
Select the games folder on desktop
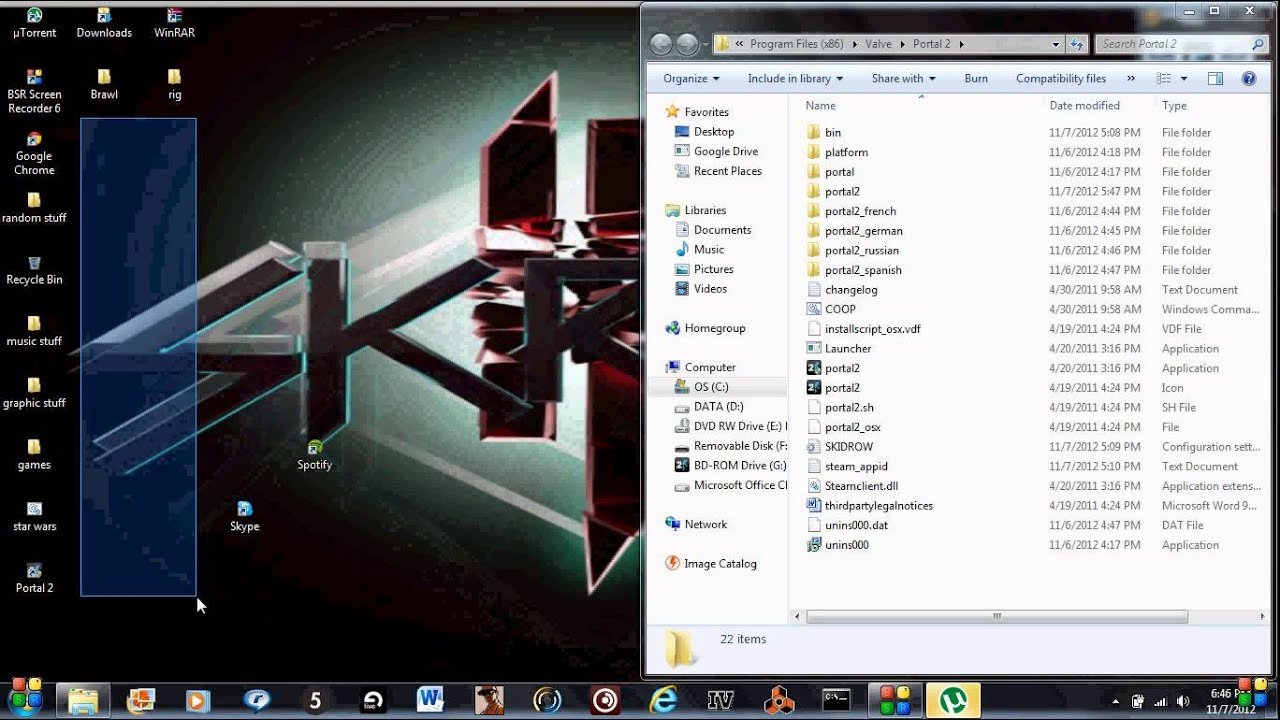click(34, 455)
